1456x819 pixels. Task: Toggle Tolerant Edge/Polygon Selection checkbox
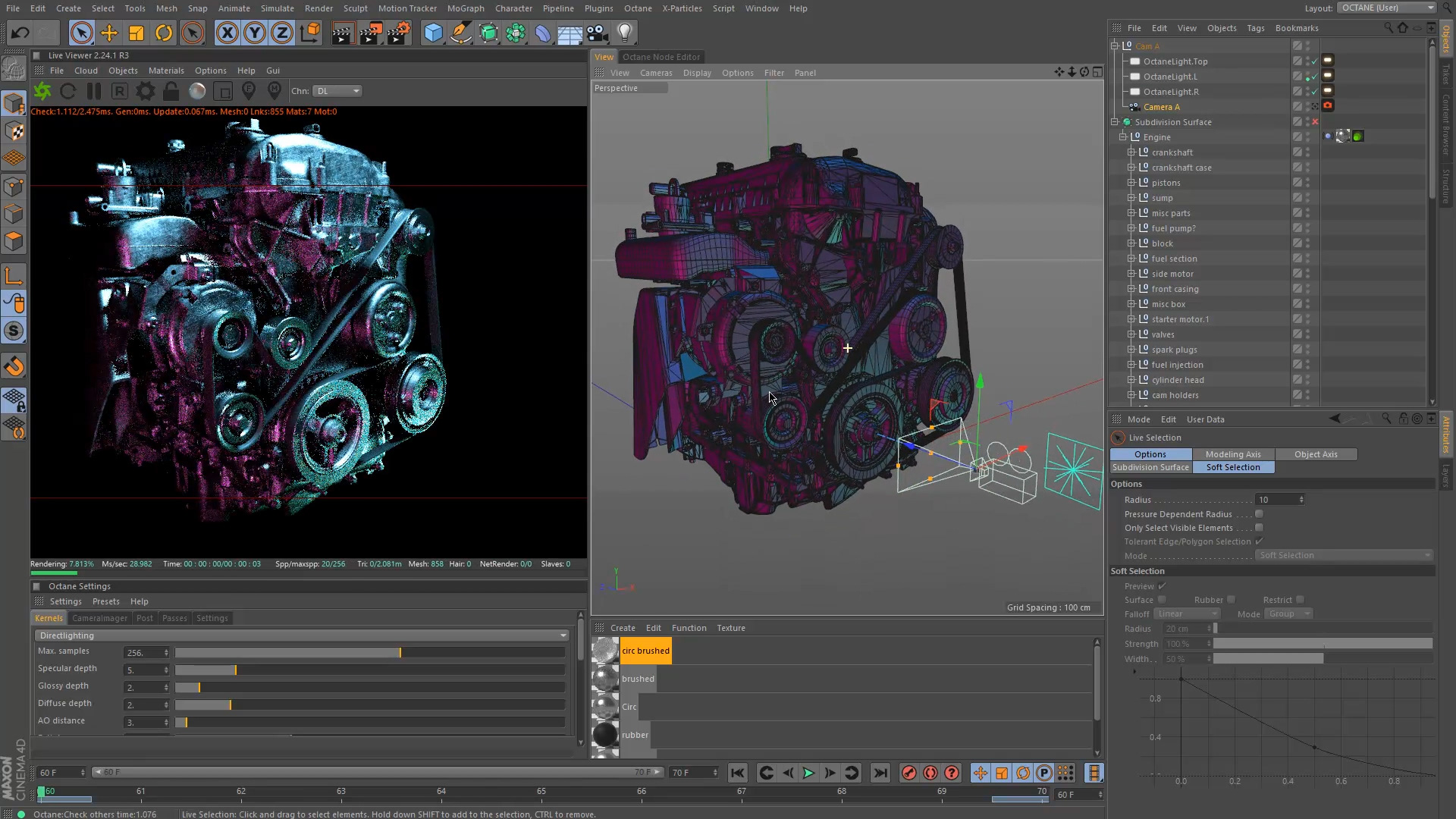tap(1259, 541)
